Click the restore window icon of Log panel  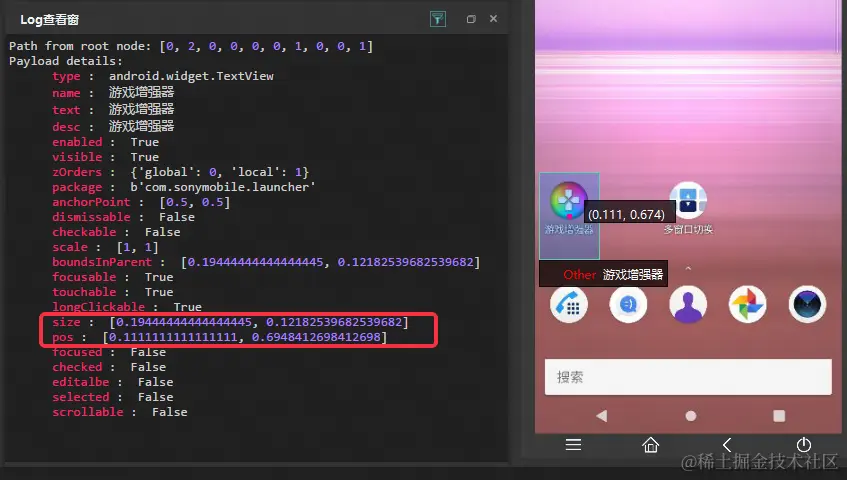471,19
